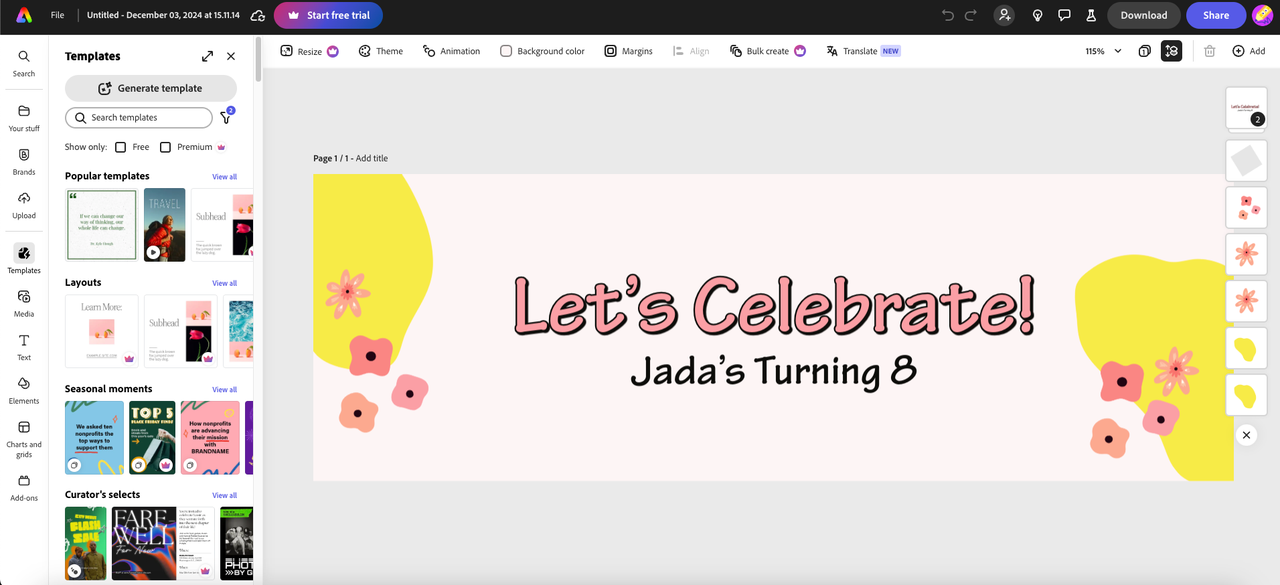Invite collaborators with the add-person icon
The image size is (1280, 585).
pyautogui.click(x=1005, y=15)
